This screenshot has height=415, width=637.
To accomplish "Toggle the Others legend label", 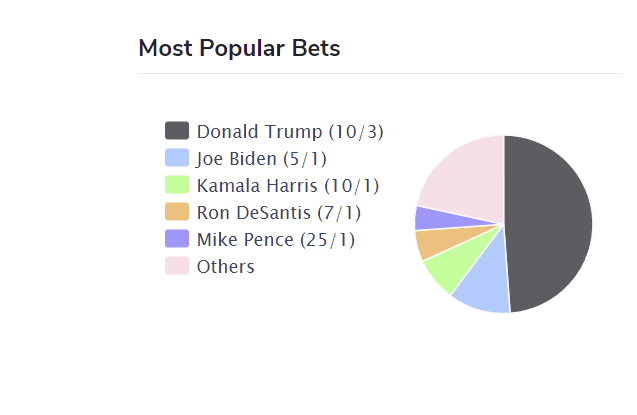I will point(225,267).
